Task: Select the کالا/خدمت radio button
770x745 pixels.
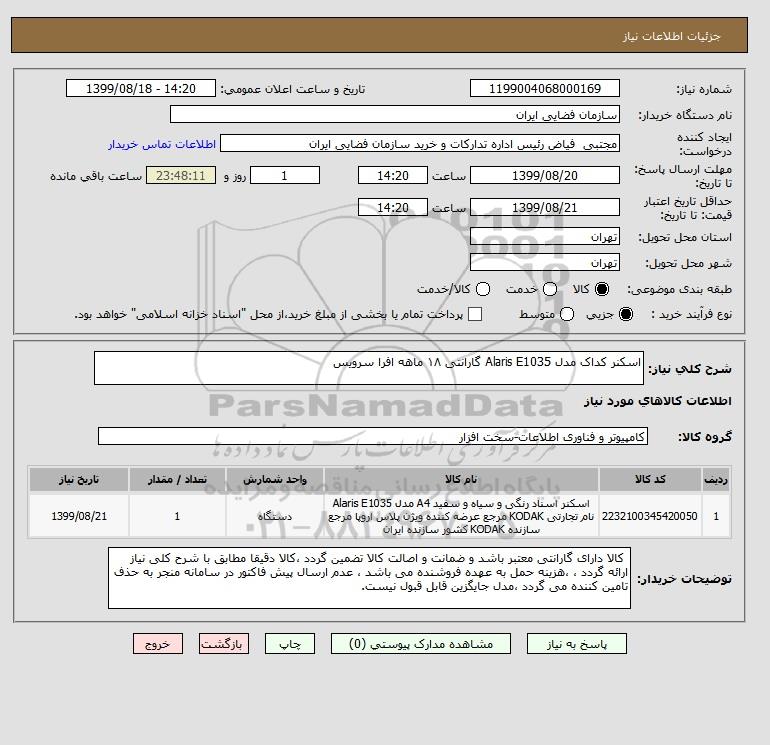Action: tap(483, 289)
